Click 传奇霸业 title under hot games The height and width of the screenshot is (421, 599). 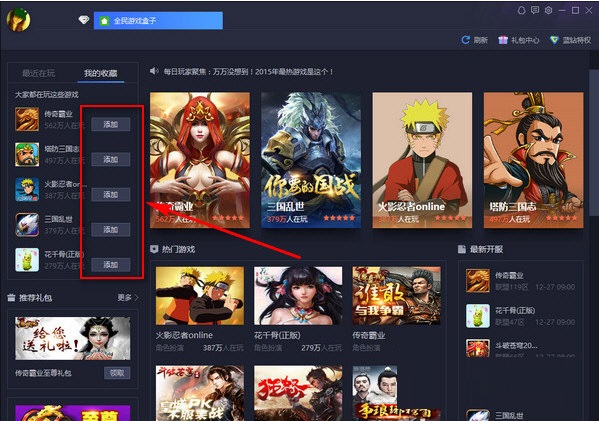point(369,335)
